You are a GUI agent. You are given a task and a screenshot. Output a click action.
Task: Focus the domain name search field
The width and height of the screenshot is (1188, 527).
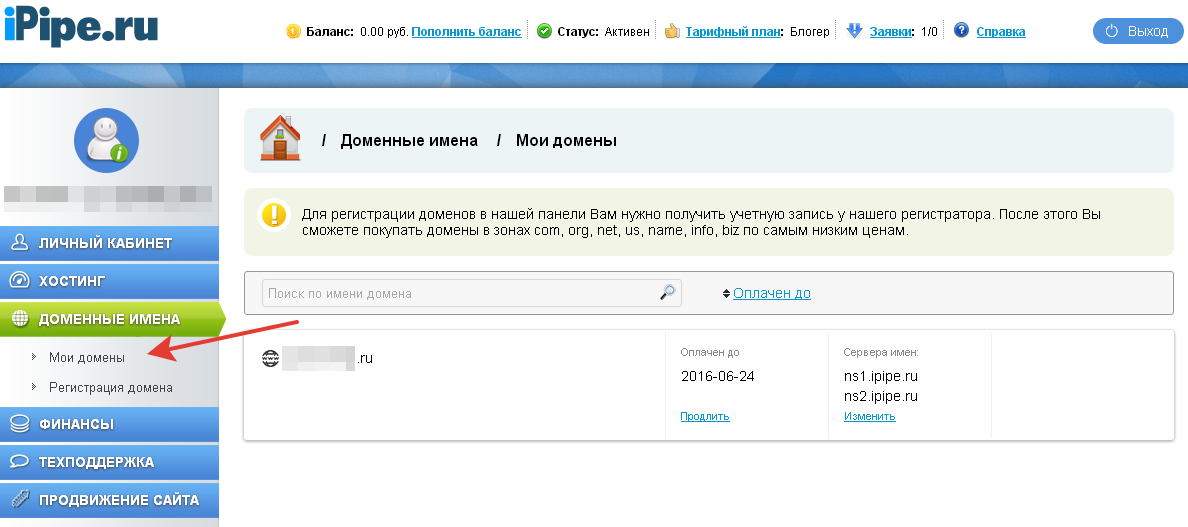coord(460,293)
